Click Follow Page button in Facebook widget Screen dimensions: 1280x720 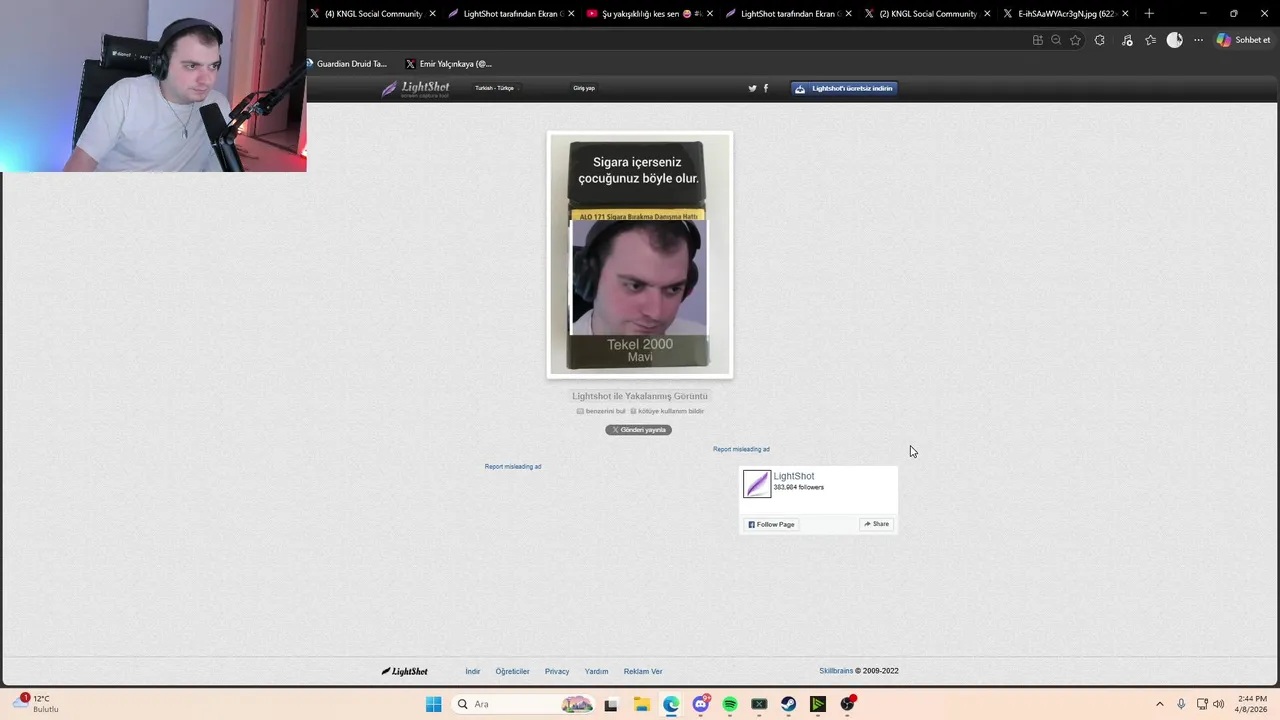point(771,524)
